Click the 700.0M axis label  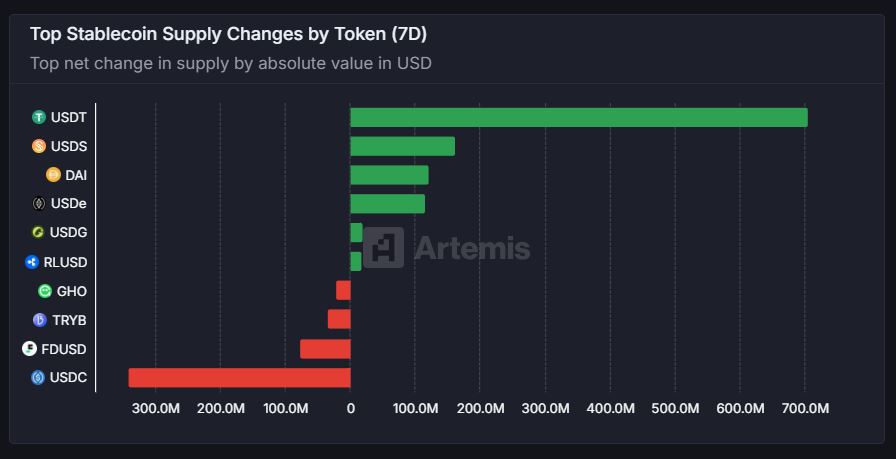click(x=805, y=408)
